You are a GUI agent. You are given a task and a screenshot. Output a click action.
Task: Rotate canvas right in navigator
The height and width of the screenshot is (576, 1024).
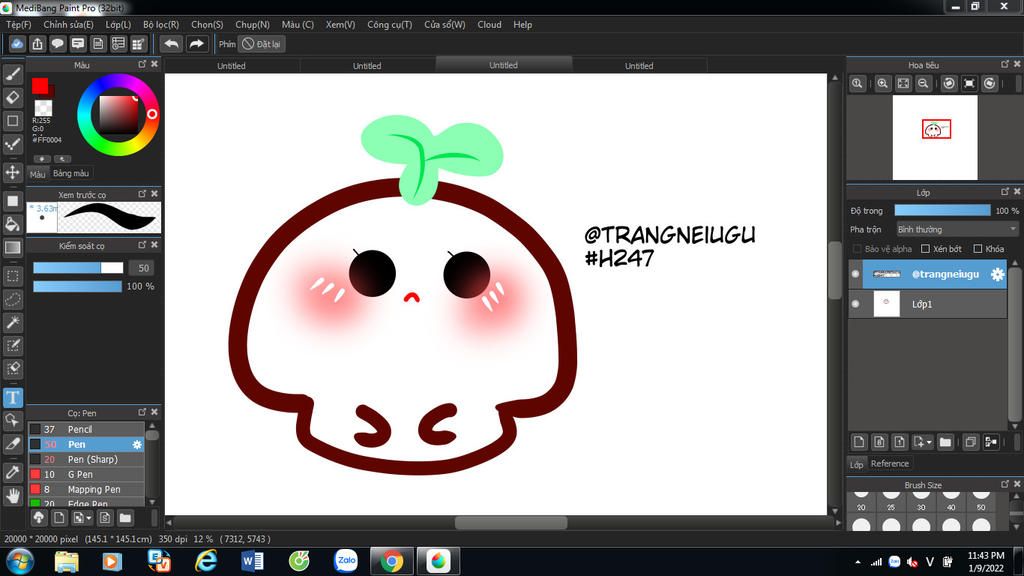coord(989,84)
